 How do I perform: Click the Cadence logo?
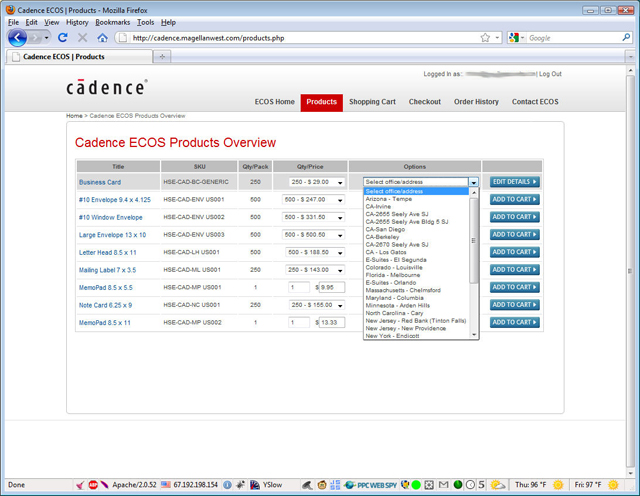pos(107,87)
